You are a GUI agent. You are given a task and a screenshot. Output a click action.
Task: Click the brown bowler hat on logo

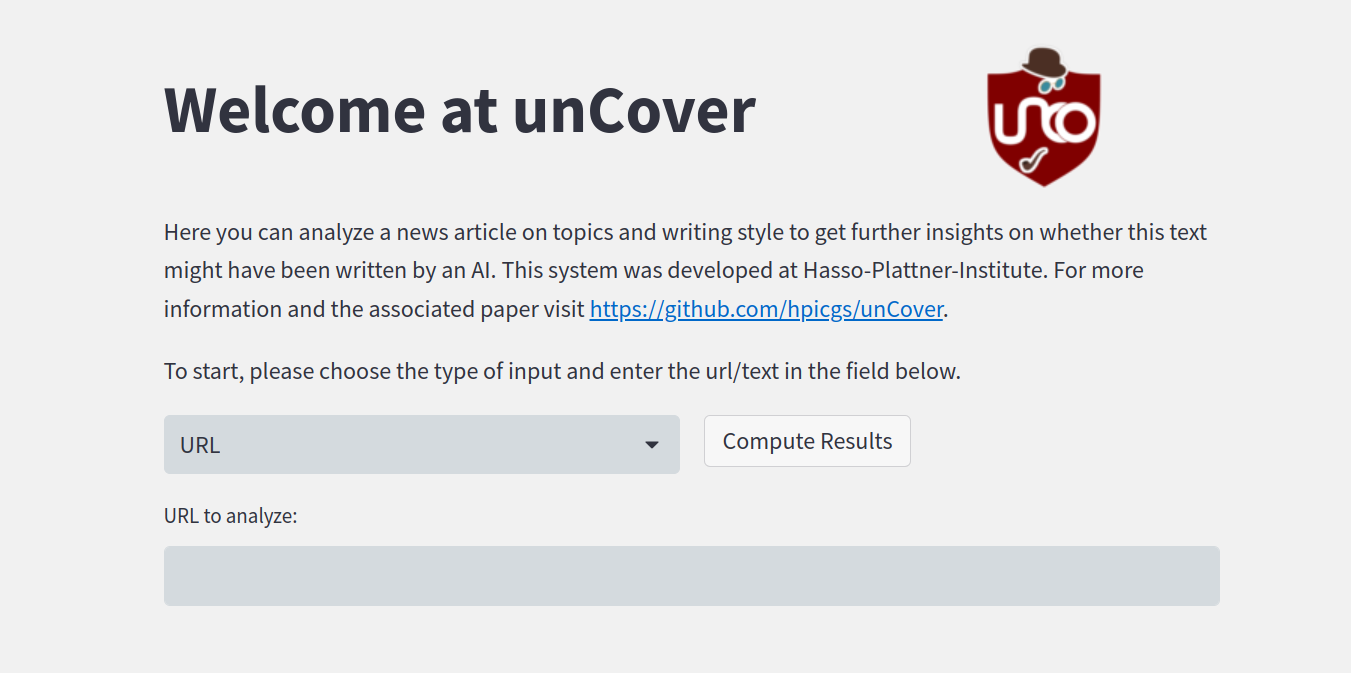[1045, 62]
